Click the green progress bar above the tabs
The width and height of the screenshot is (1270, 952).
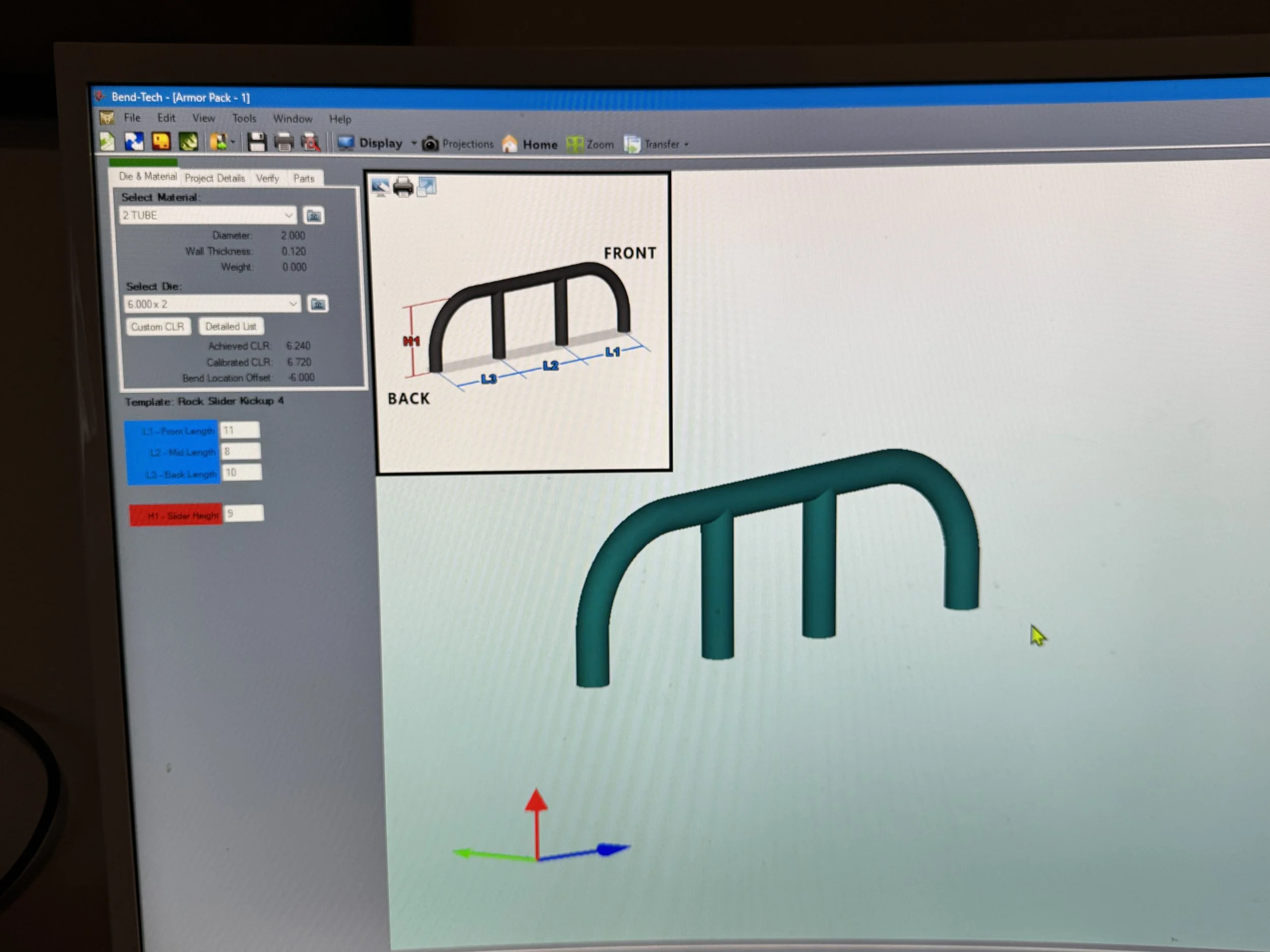[144, 162]
